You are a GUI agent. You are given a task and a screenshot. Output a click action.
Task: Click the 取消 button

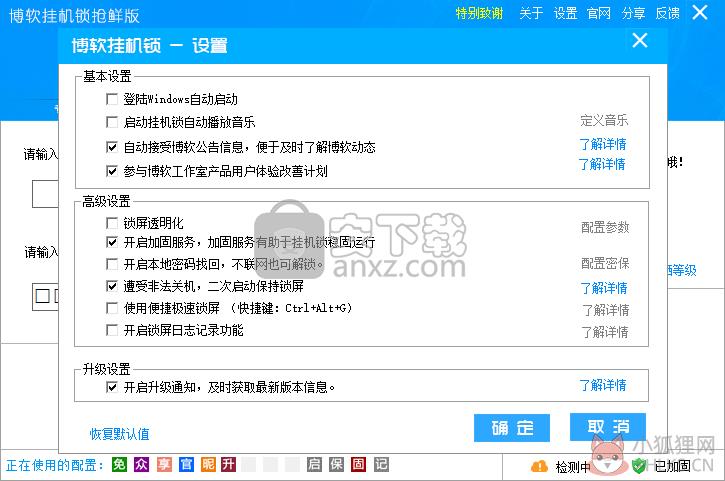coord(608,427)
